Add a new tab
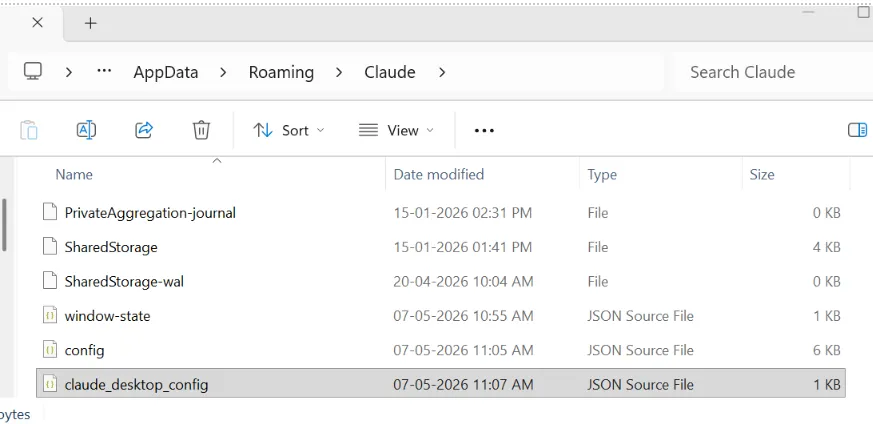 coord(90,23)
